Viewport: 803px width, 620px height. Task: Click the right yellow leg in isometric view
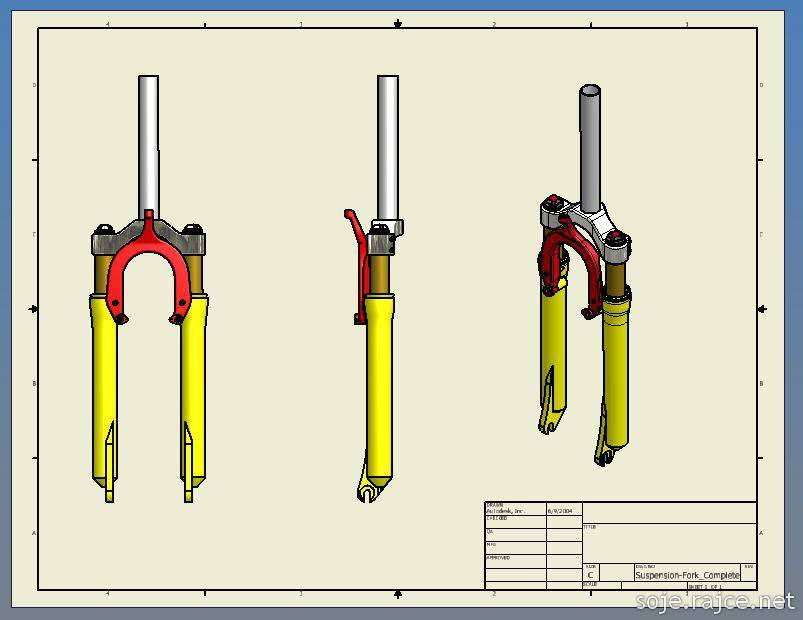tap(617, 370)
